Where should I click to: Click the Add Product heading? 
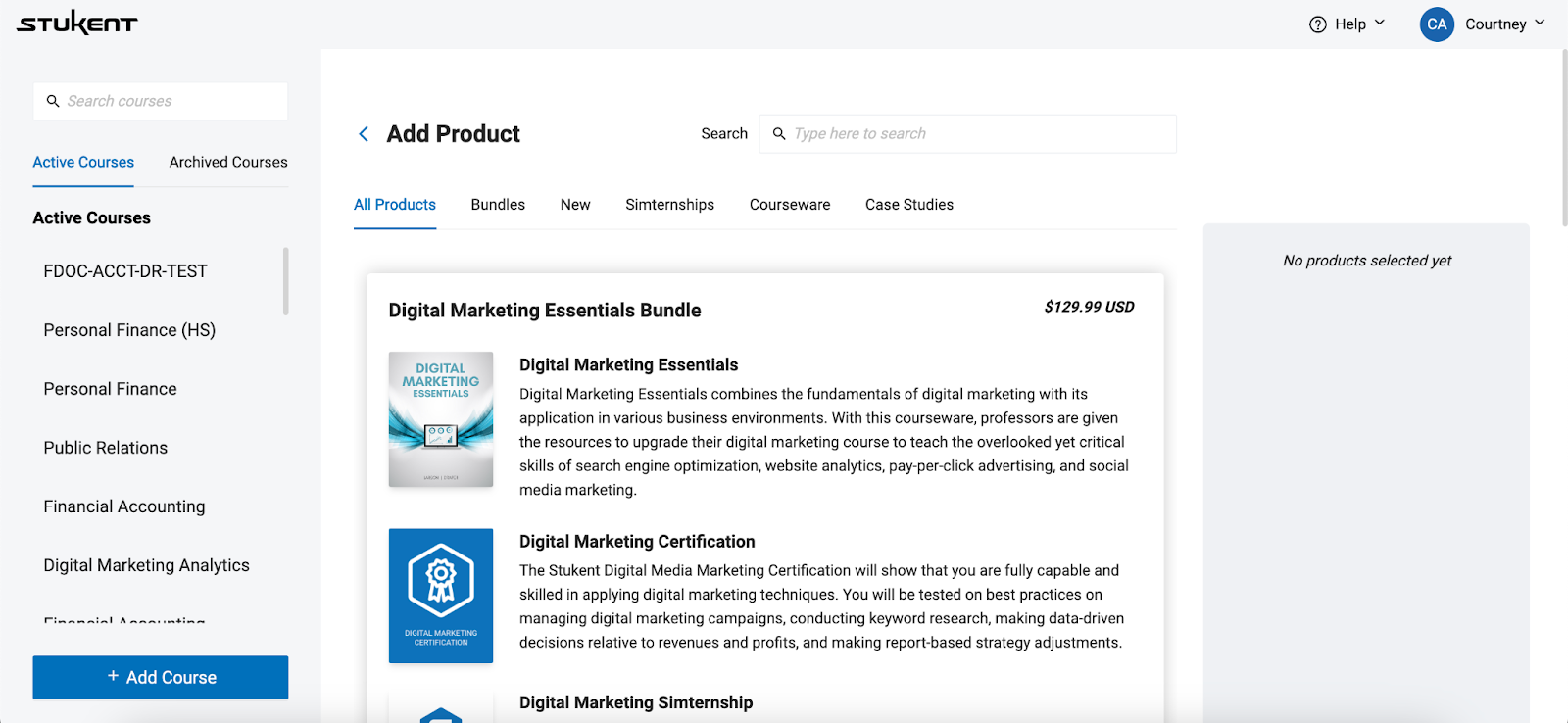click(454, 134)
